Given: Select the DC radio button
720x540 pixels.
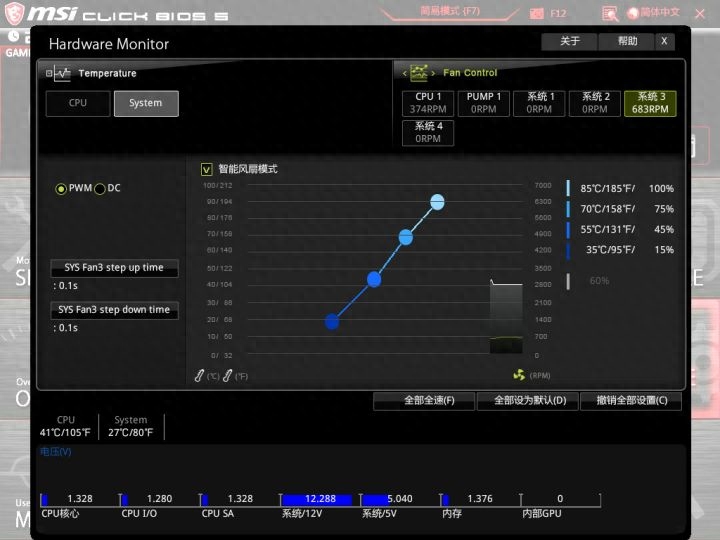Looking at the screenshot, I should pyautogui.click(x=99, y=189).
